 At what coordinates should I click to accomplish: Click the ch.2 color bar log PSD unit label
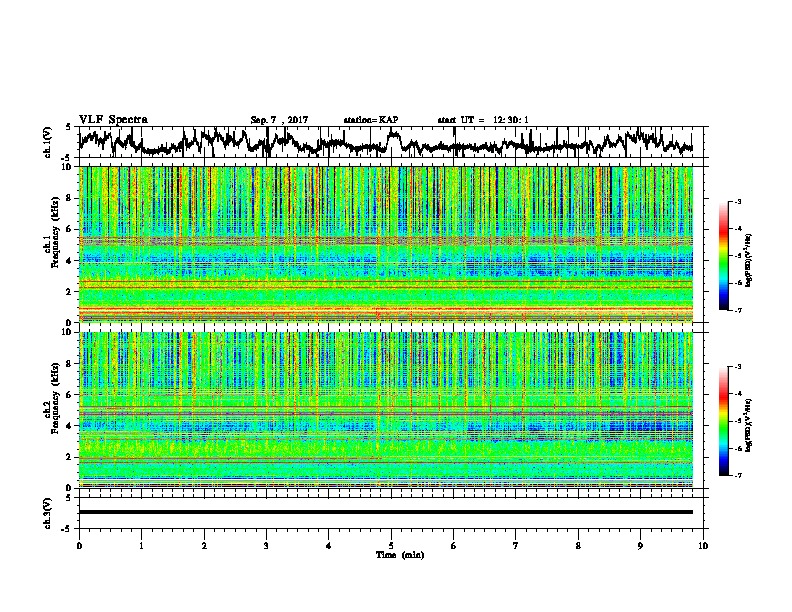[x=748, y=425]
